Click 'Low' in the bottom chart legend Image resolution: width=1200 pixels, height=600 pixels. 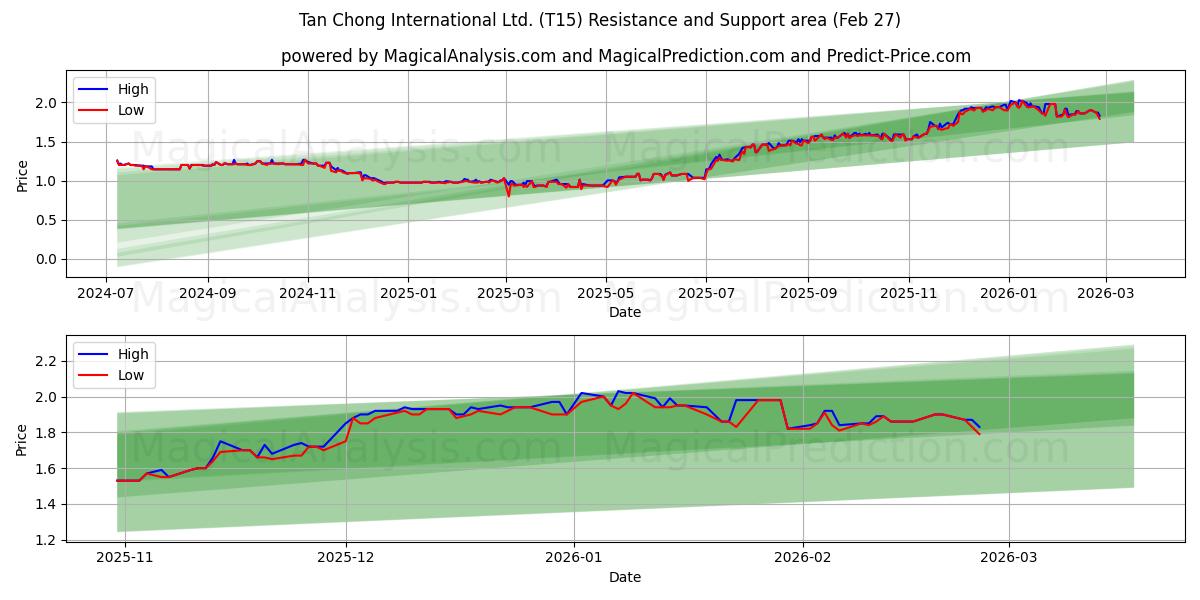pyautogui.click(x=131, y=375)
